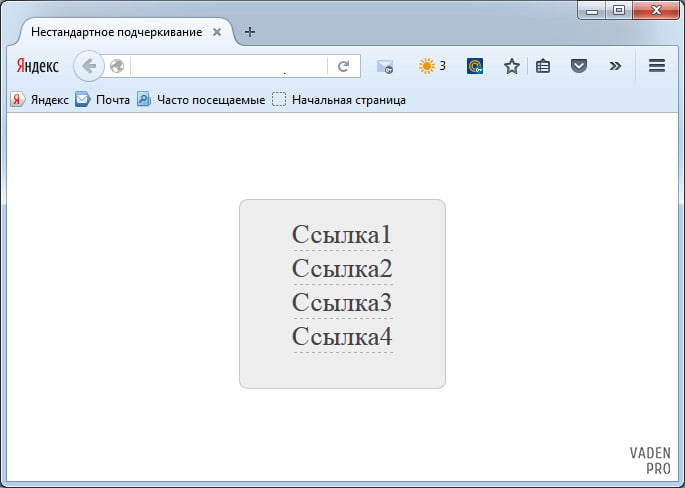This screenshot has height=488, width=685.
Task: Click the blue @ key toolbar icon
Action: [475, 66]
